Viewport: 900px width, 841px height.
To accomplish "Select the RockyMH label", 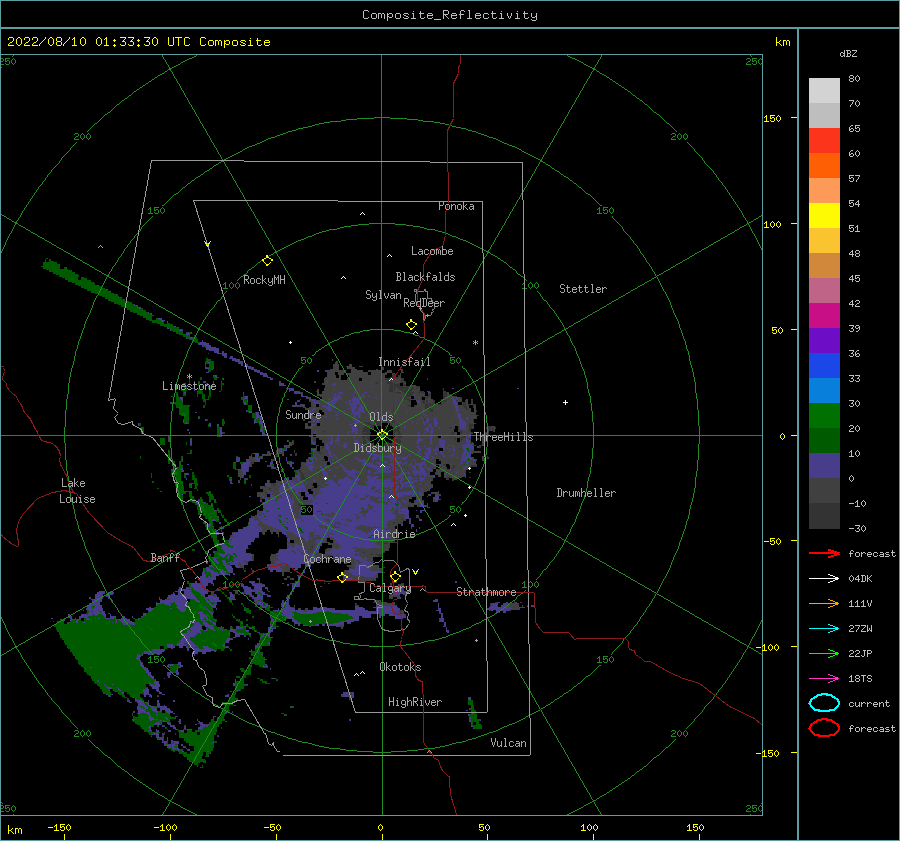I will click(x=264, y=280).
